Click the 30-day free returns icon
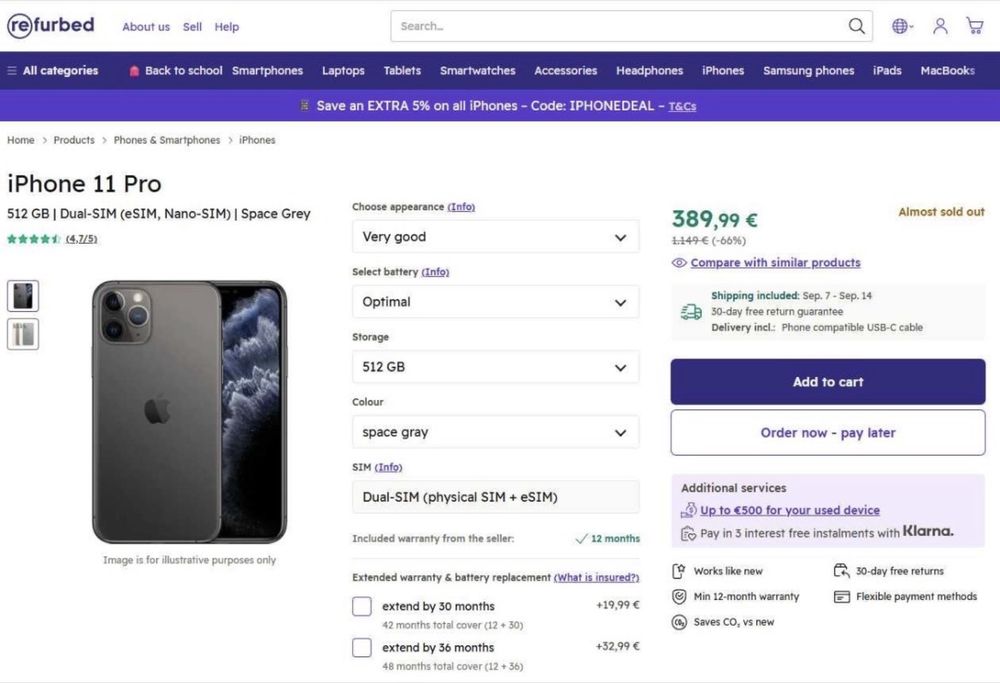Screen dimensions: 1000x683 tap(842, 571)
